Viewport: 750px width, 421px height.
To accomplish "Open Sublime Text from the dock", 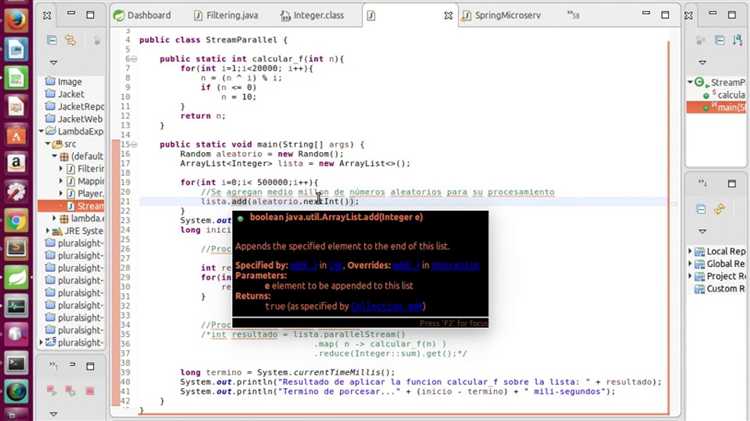I will pyautogui.click(x=16, y=249).
